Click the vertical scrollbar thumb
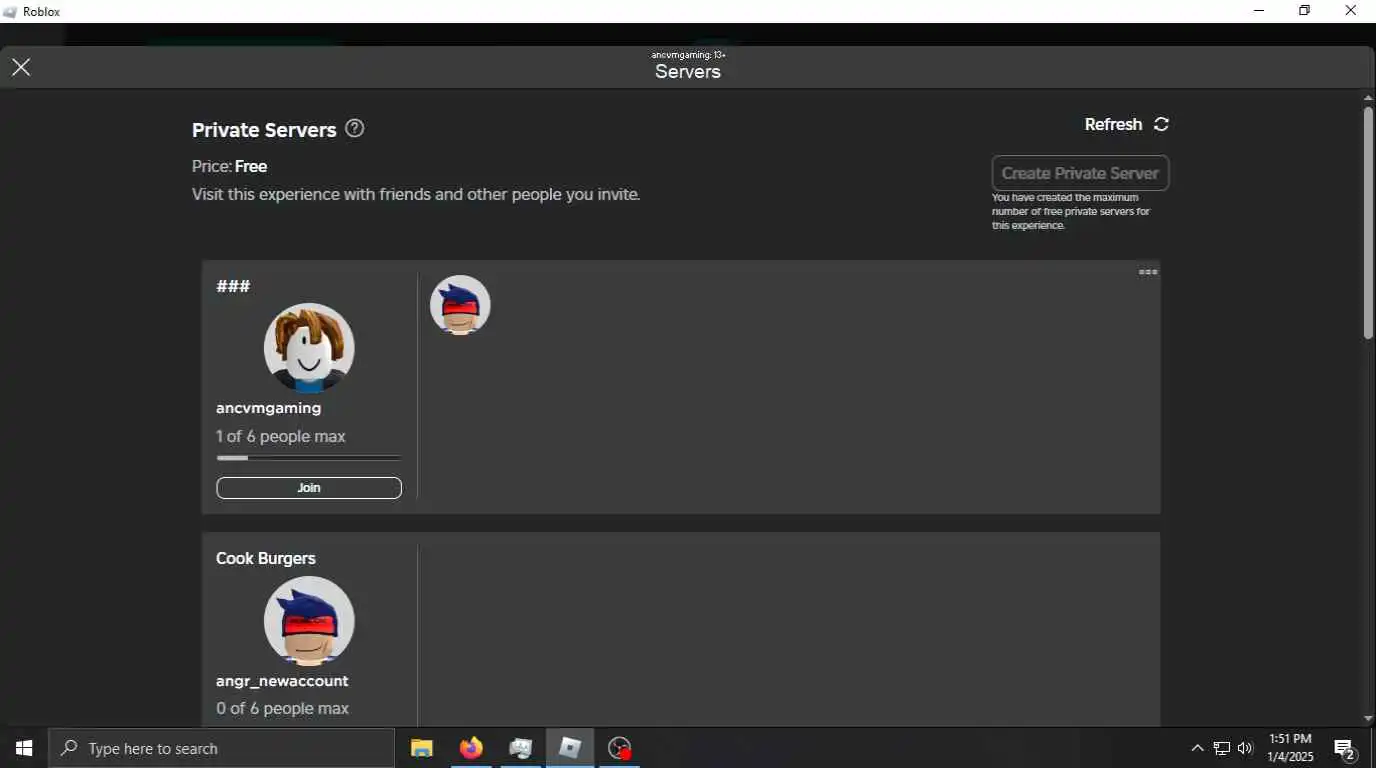This screenshot has height=768, width=1376. pyautogui.click(x=1368, y=222)
